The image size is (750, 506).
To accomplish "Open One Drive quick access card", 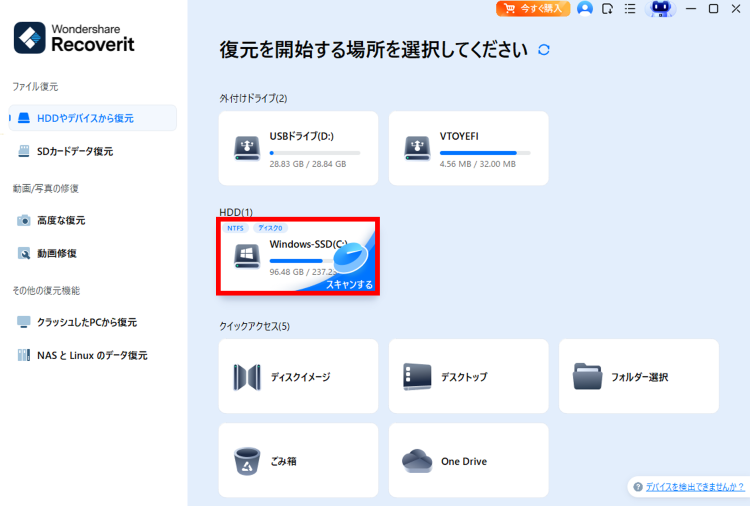I will click(x=469, y=460).
